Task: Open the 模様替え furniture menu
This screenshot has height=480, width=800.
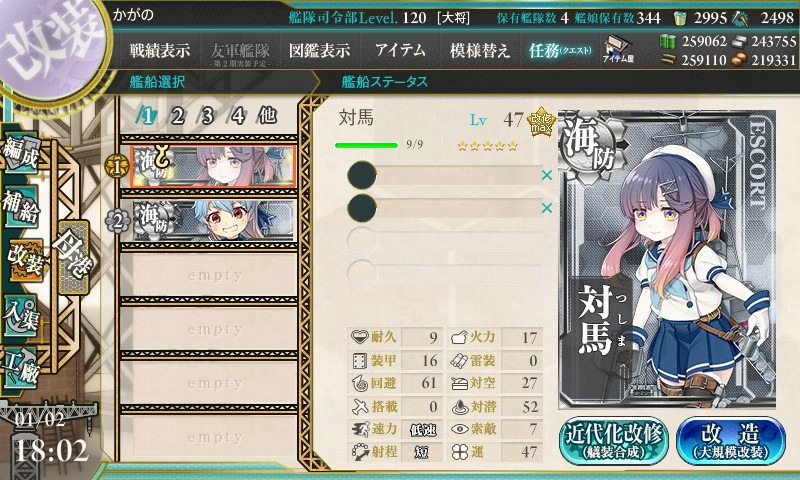Action: pos(479,50)
